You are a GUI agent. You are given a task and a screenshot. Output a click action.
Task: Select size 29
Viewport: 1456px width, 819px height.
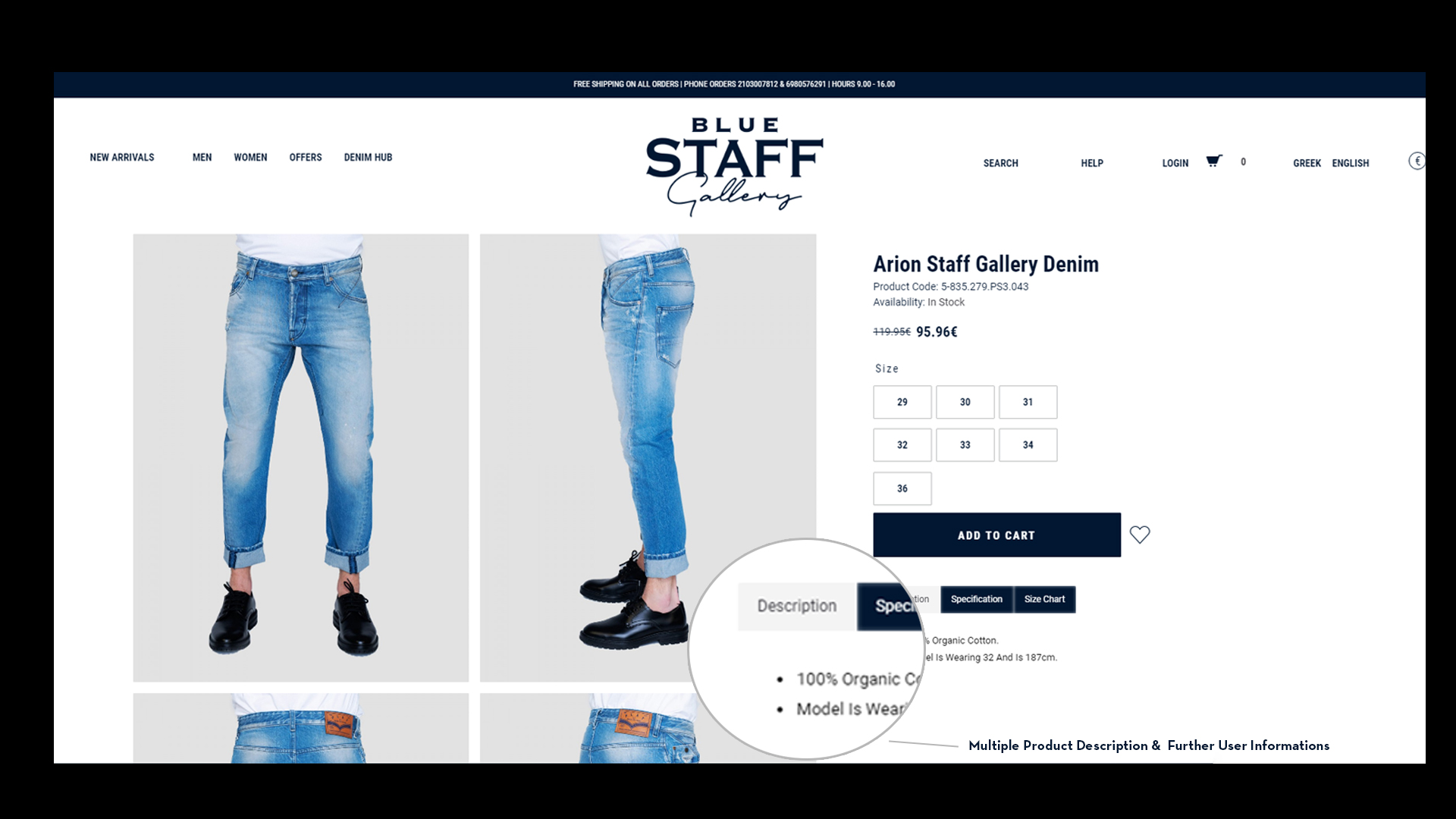point(902,402)
